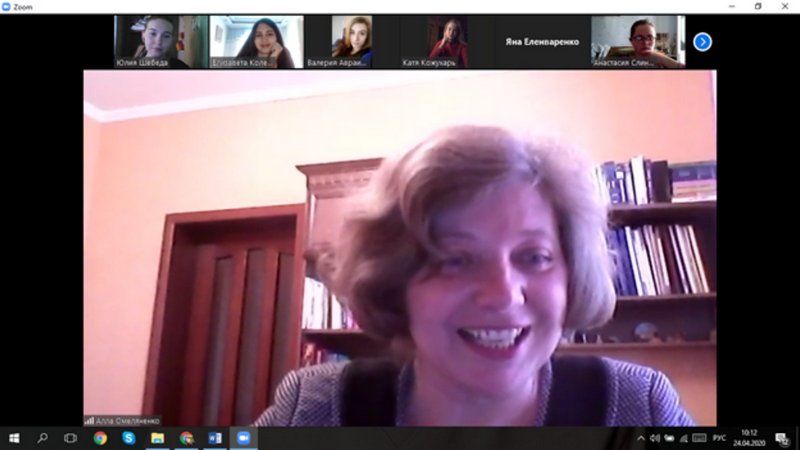Expand the hidden system tray icons
The height and width of the screenshot is (450, 800).
coord(641,438)
